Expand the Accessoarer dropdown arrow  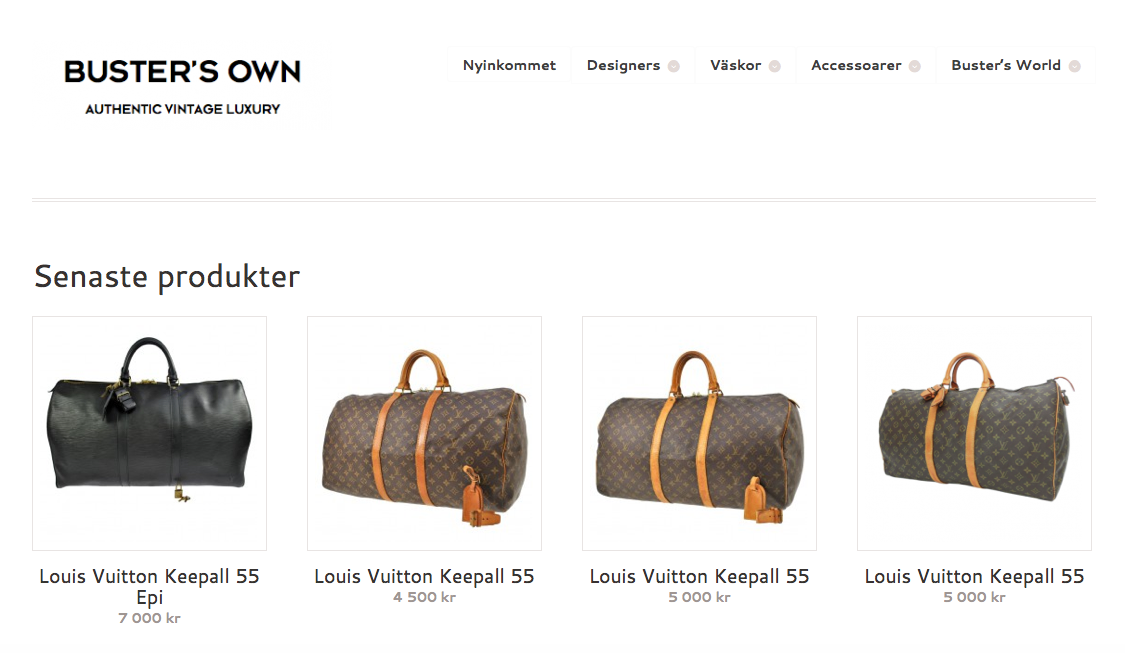[915, 66]
